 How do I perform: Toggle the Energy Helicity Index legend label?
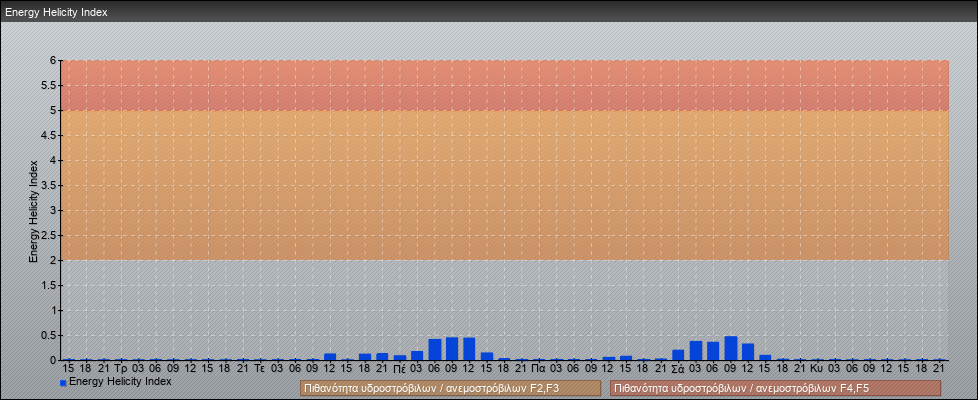click(120, 381)
